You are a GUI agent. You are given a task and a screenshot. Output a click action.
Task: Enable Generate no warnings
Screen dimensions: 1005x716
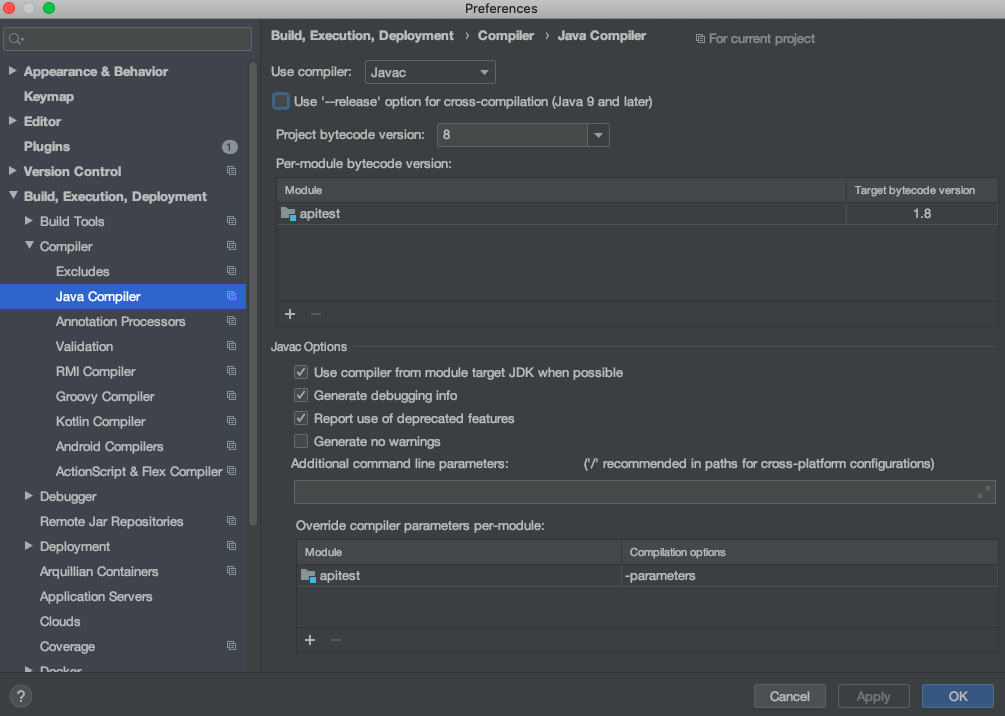301,441
